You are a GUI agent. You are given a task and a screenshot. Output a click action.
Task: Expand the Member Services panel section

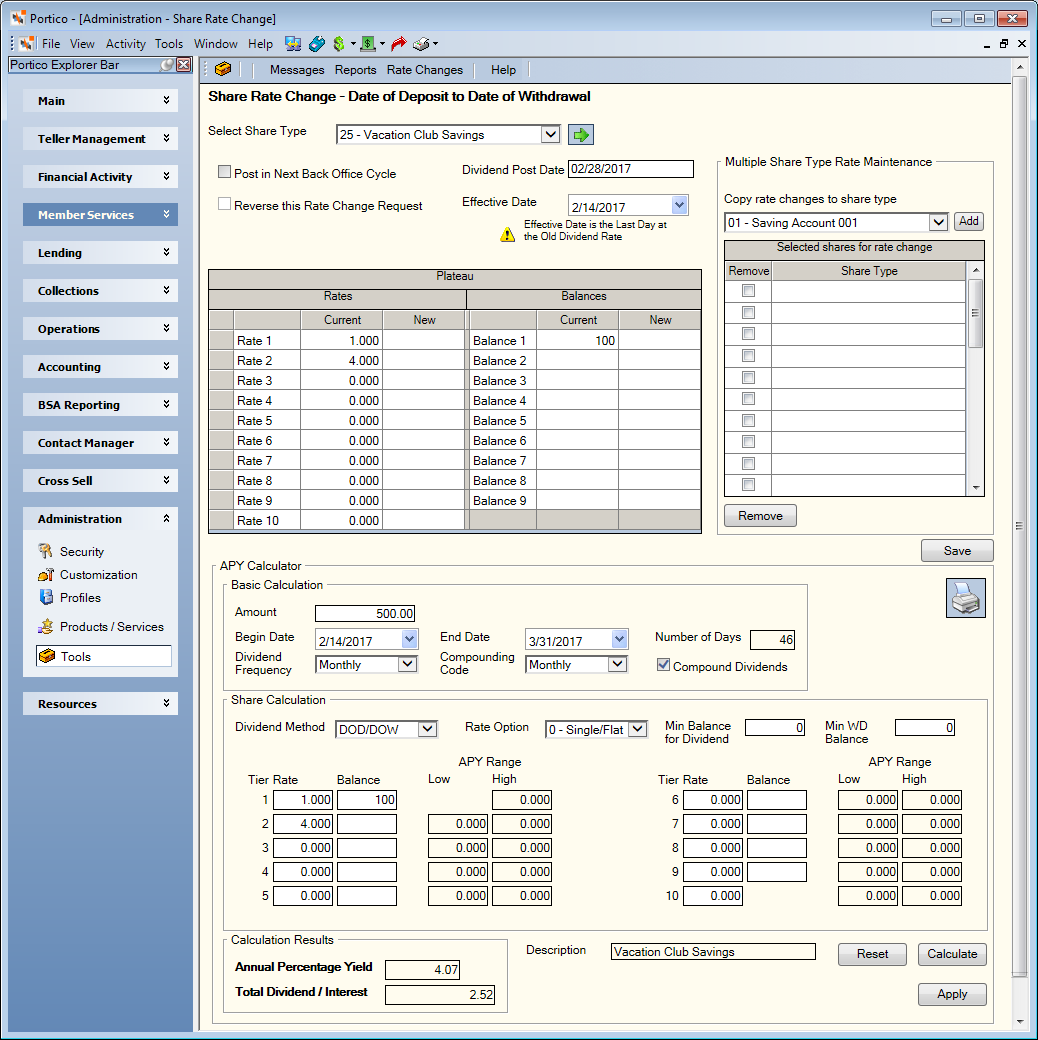point(100,215)
